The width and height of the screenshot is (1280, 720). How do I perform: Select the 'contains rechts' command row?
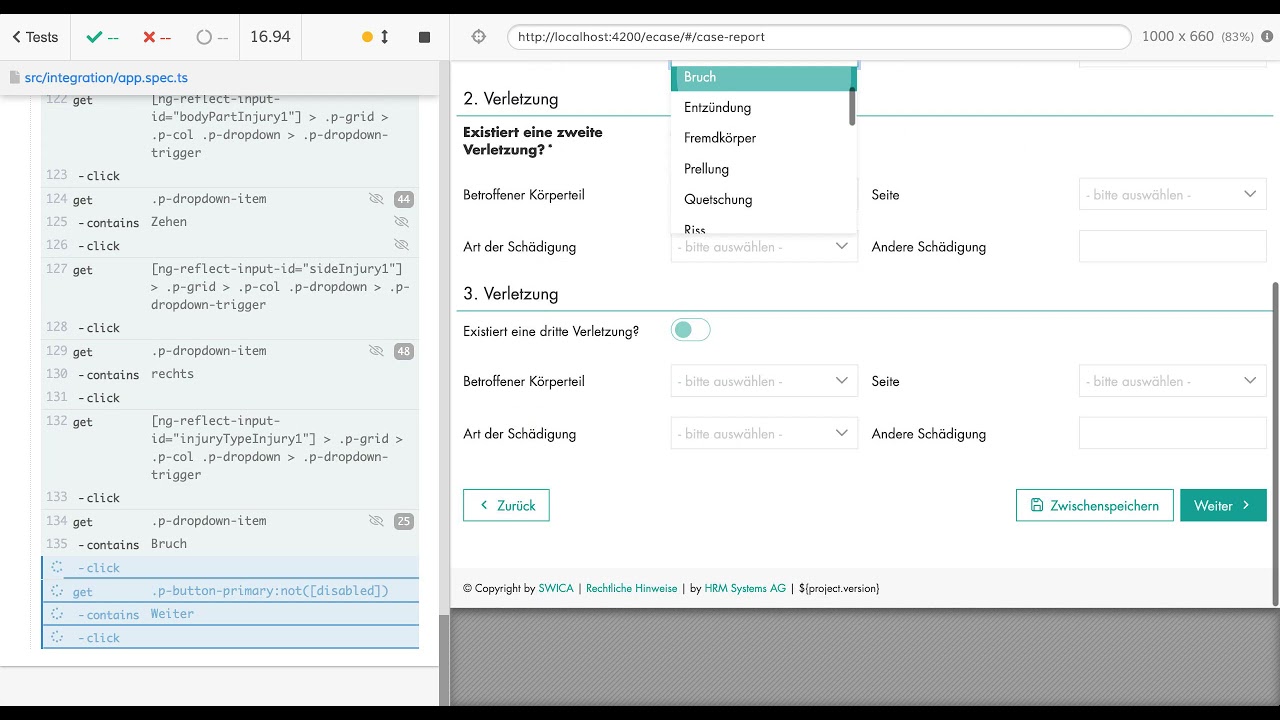coord(230,374)
